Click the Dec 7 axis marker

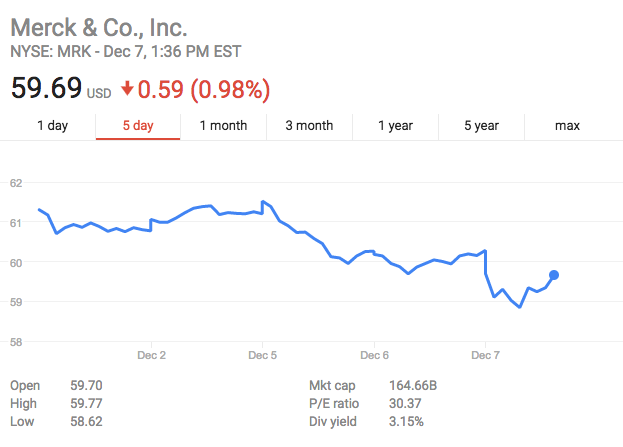coord(485,355)
